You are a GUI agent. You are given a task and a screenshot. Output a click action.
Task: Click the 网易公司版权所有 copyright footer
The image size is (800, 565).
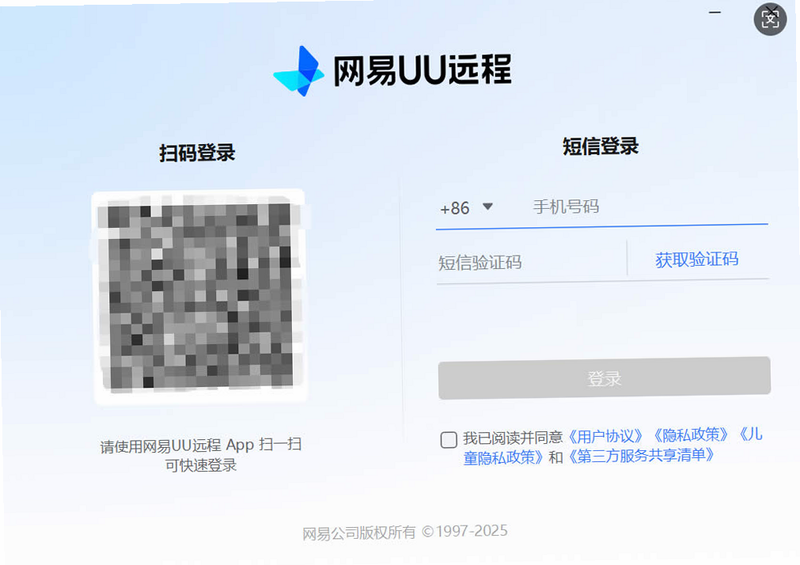(405, 532)
